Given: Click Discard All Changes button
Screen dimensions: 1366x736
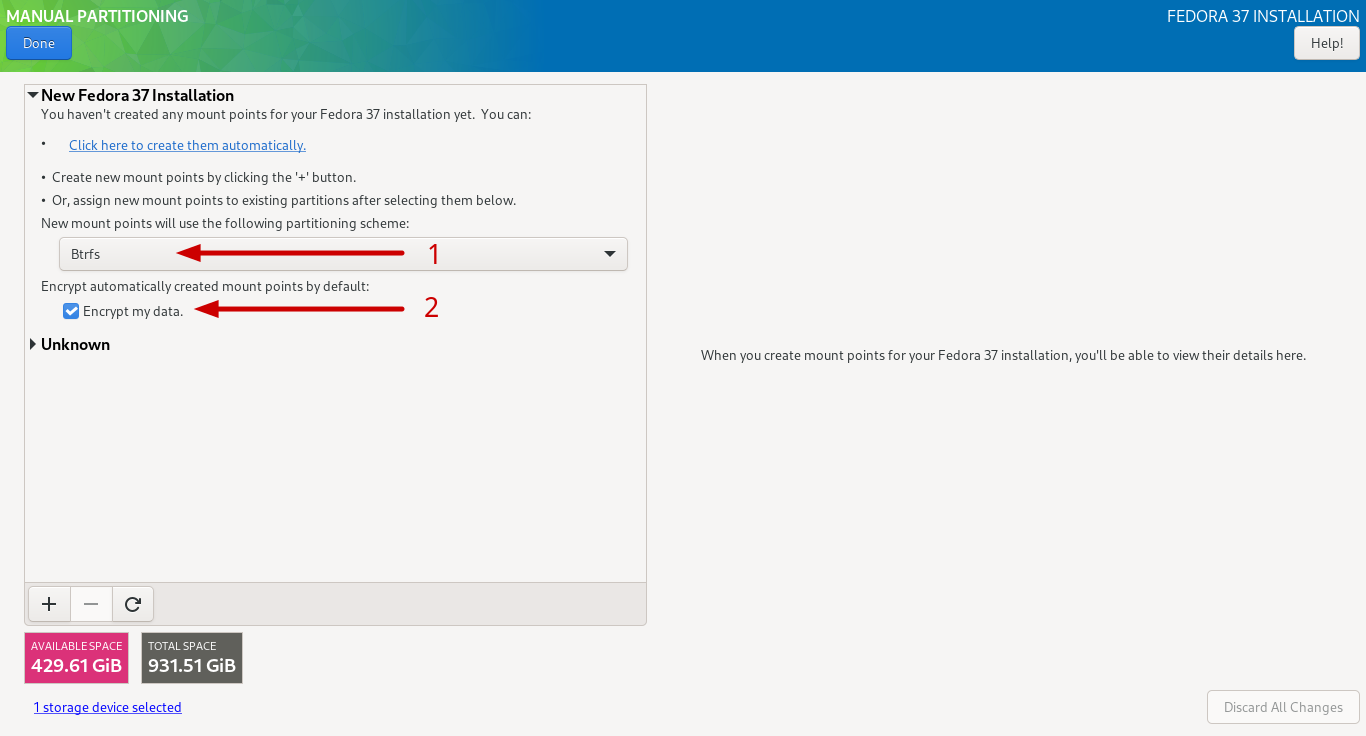Looking at the screenshot, I should tap(1283, 707).
